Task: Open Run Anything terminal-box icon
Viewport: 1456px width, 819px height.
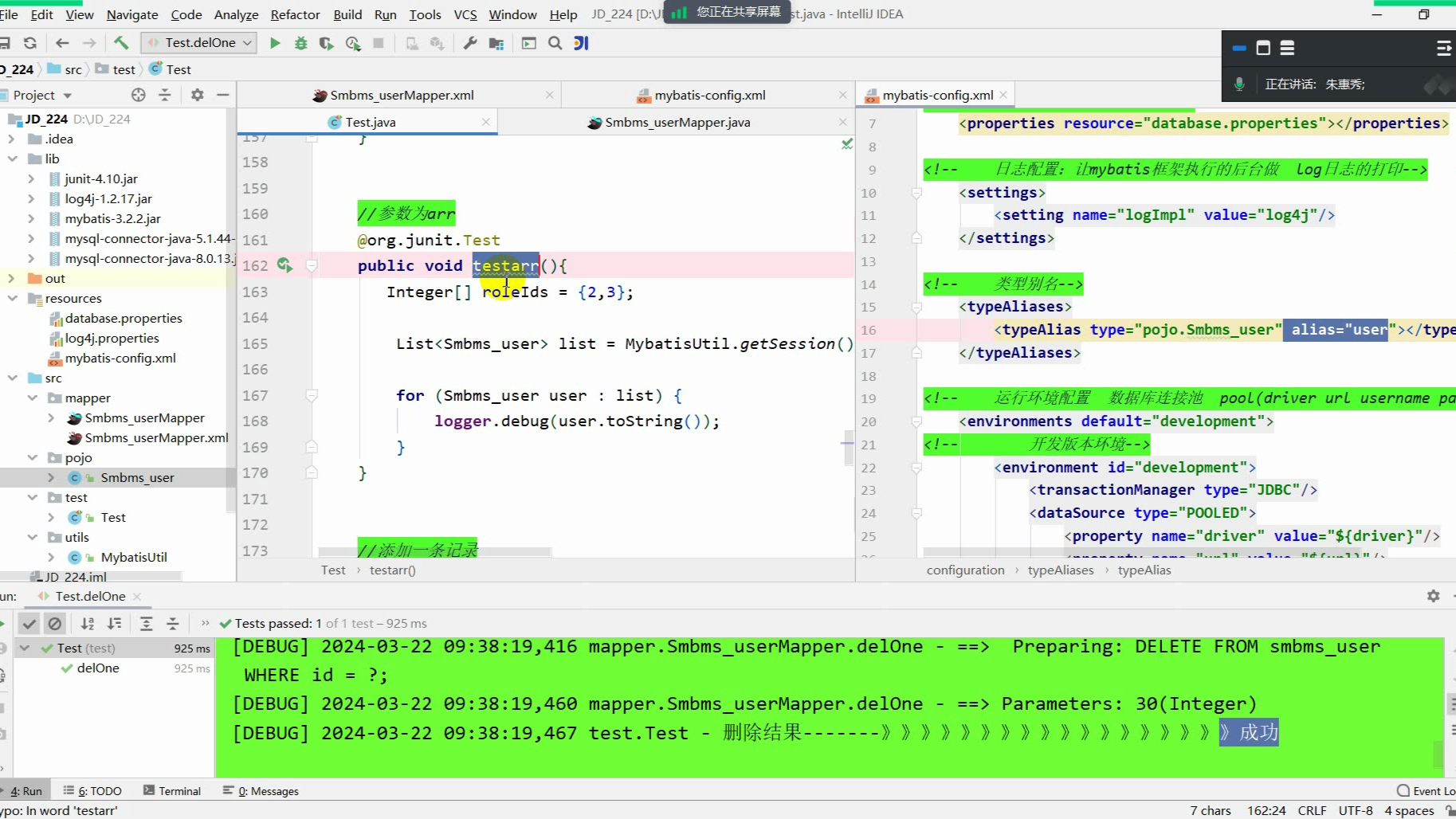Action: (528, 43)
